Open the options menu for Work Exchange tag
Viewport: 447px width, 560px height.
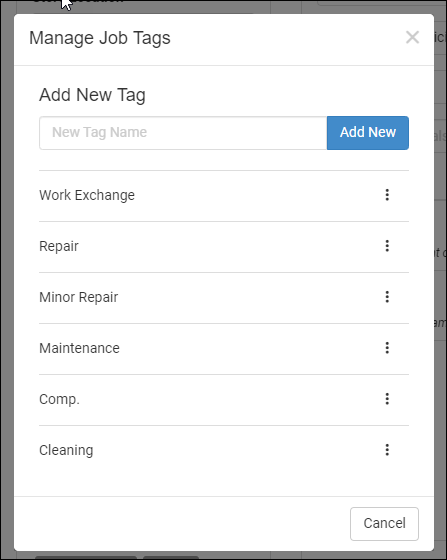[387, 195]
